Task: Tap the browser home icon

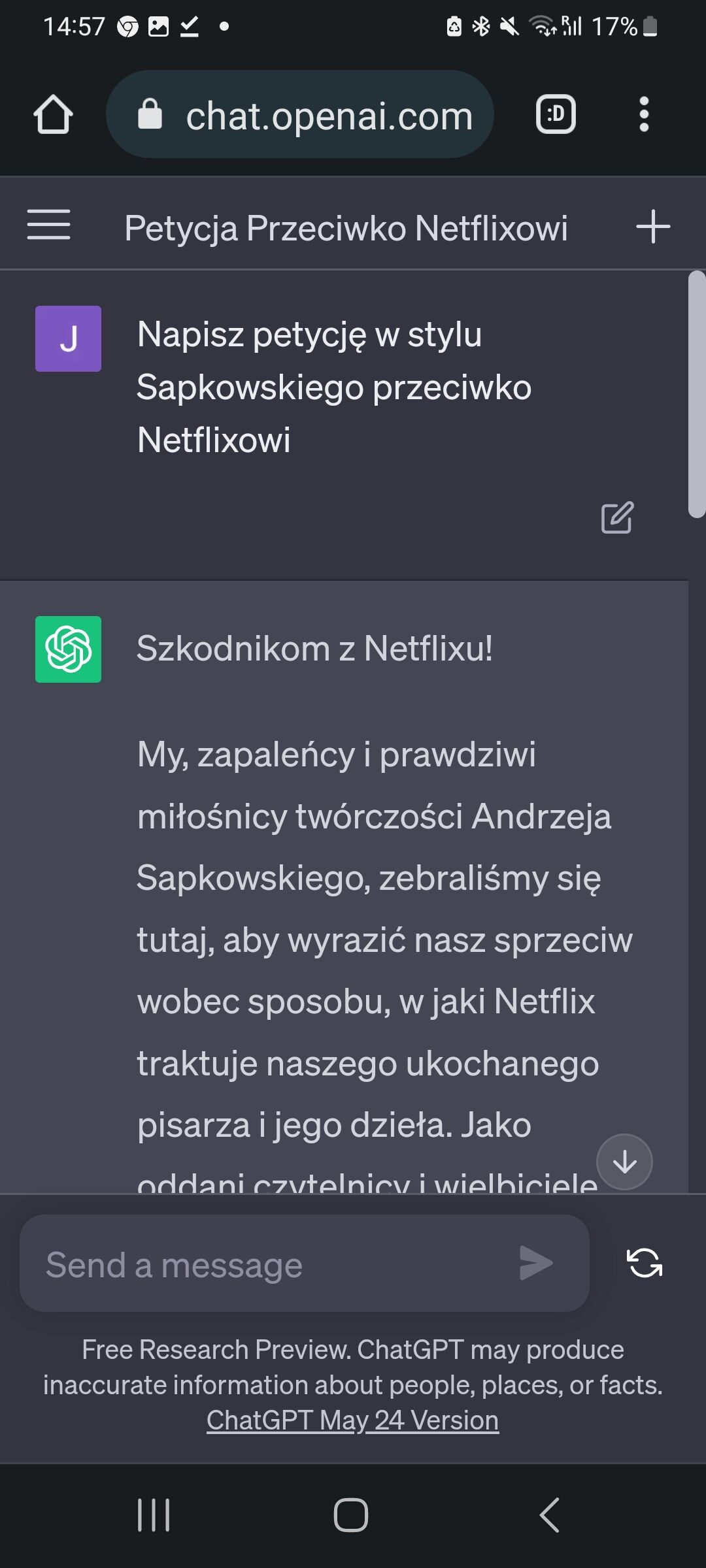Action: [53, 115]
